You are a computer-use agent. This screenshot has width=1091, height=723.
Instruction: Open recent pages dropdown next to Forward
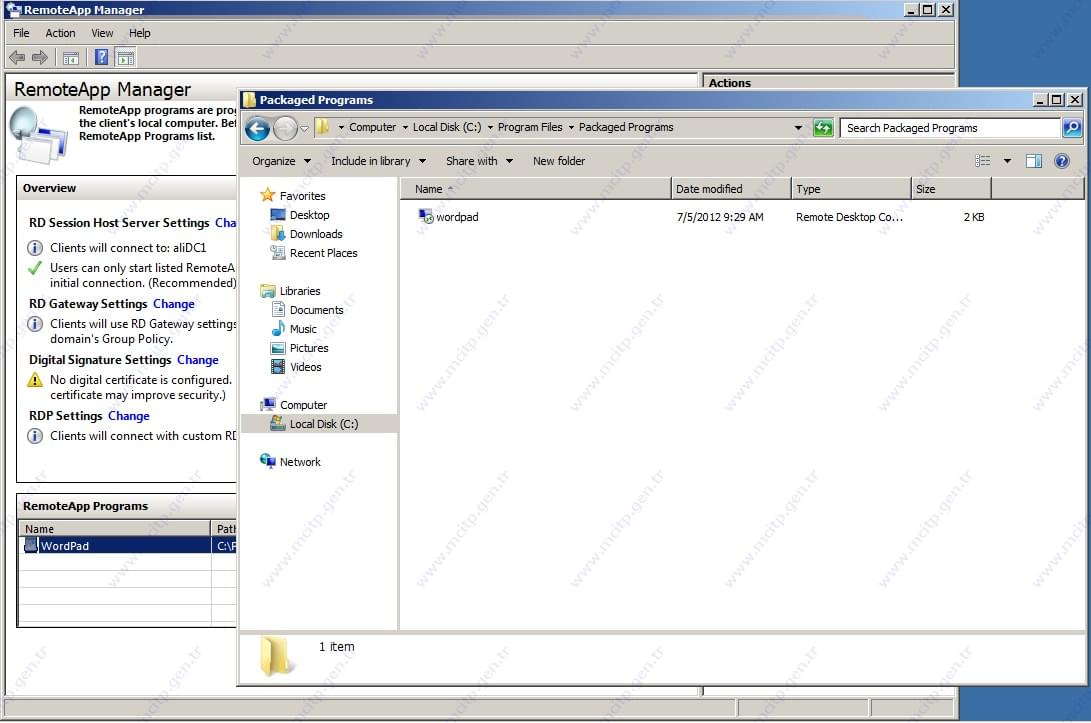tap(304, 128)
